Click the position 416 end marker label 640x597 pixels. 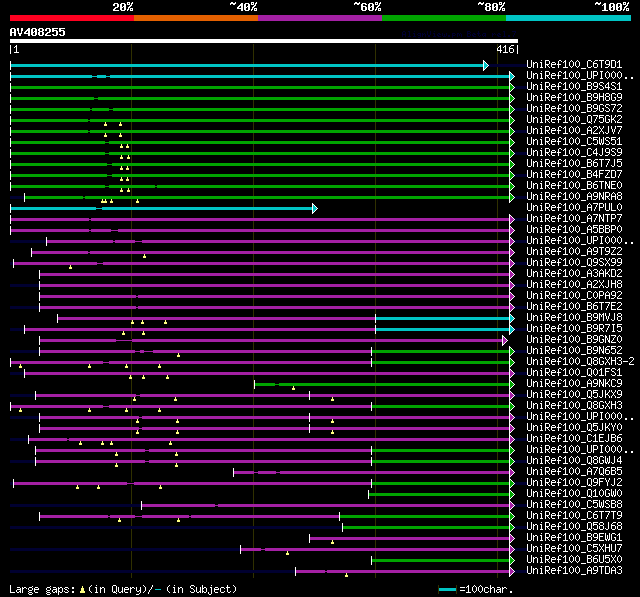pyautogui.click(x=505, y=49)
